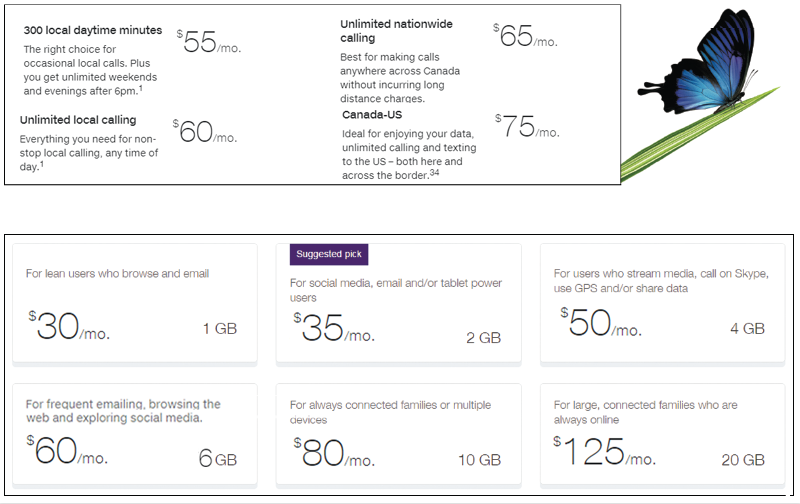Select the Suggested pick badge
This screenshot has height=504, width=800.
pyautogui.click(x=329, y=254)
